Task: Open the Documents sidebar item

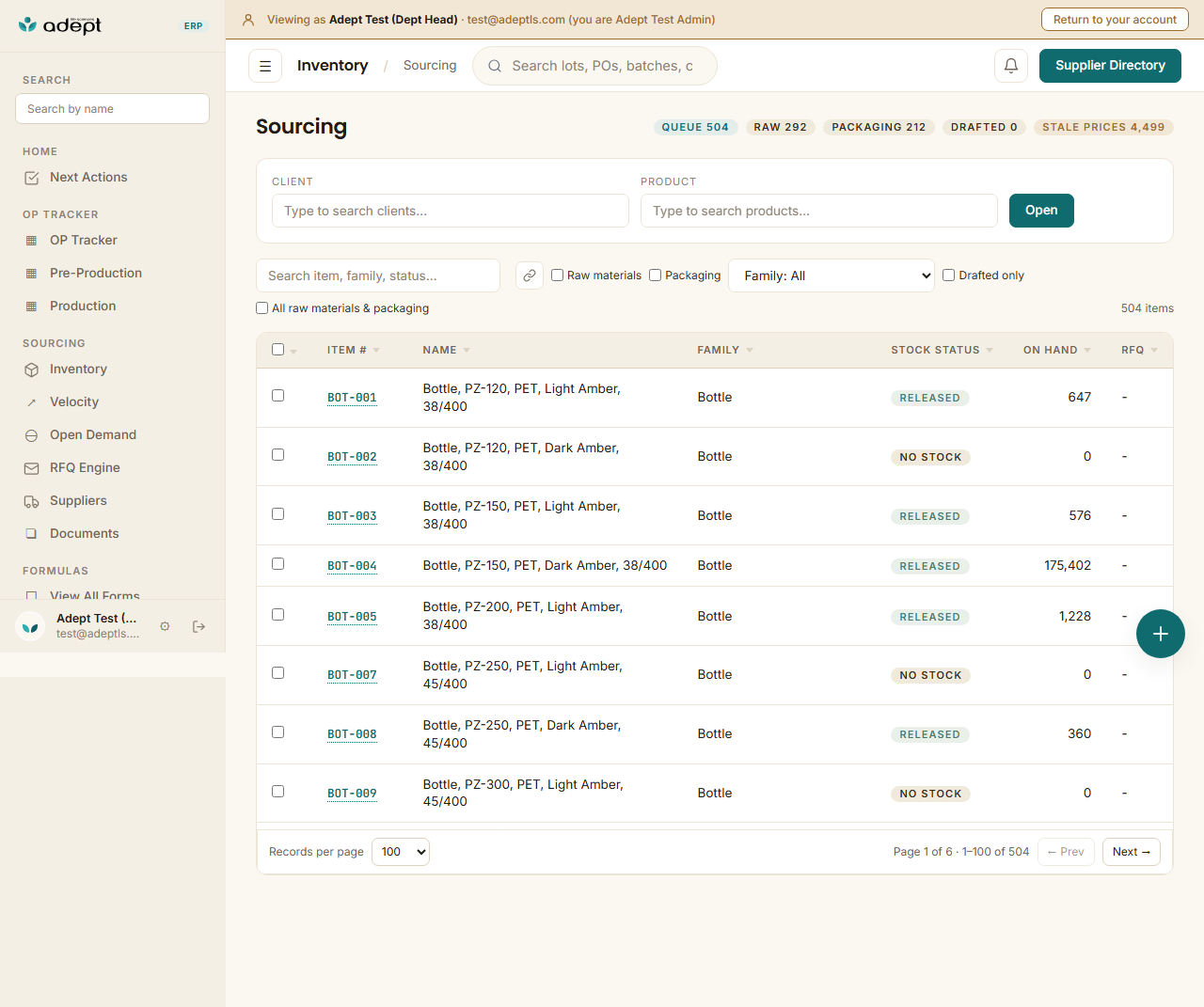Action: 85,534
